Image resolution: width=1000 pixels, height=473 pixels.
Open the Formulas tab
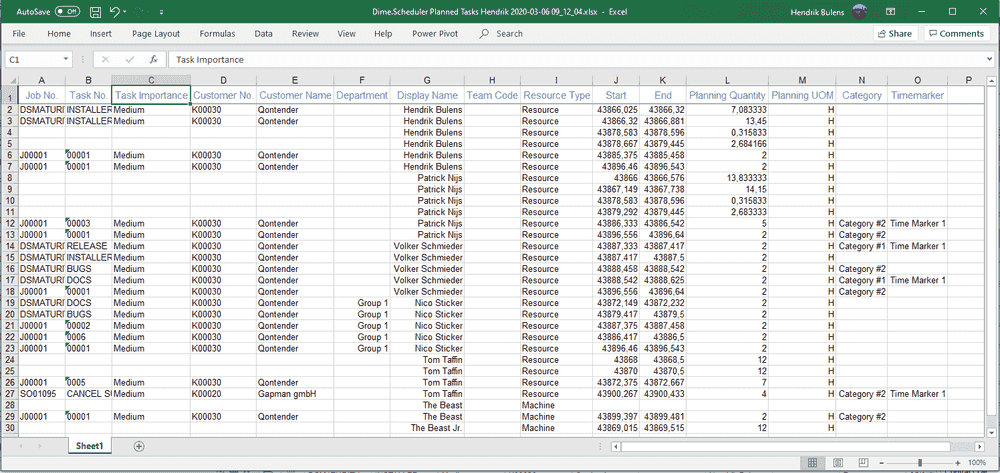click(217, 34)
